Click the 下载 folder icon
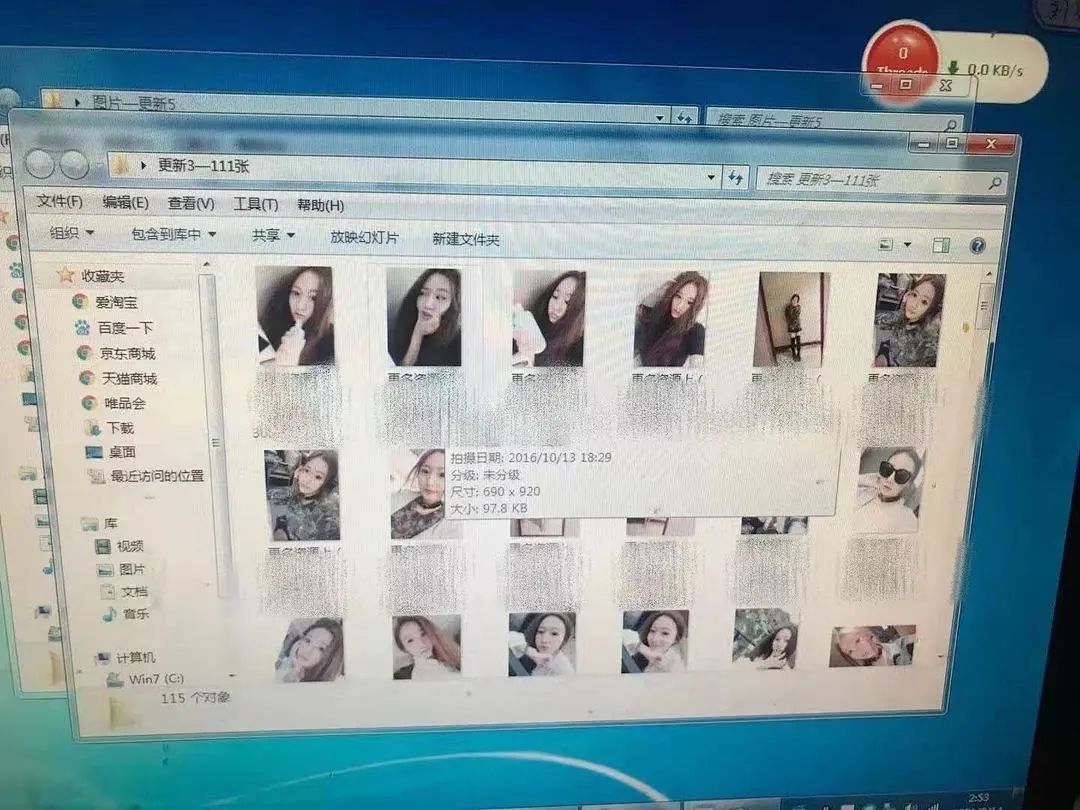This screenshot has width=1080, height=810. (x=93, y=428)
